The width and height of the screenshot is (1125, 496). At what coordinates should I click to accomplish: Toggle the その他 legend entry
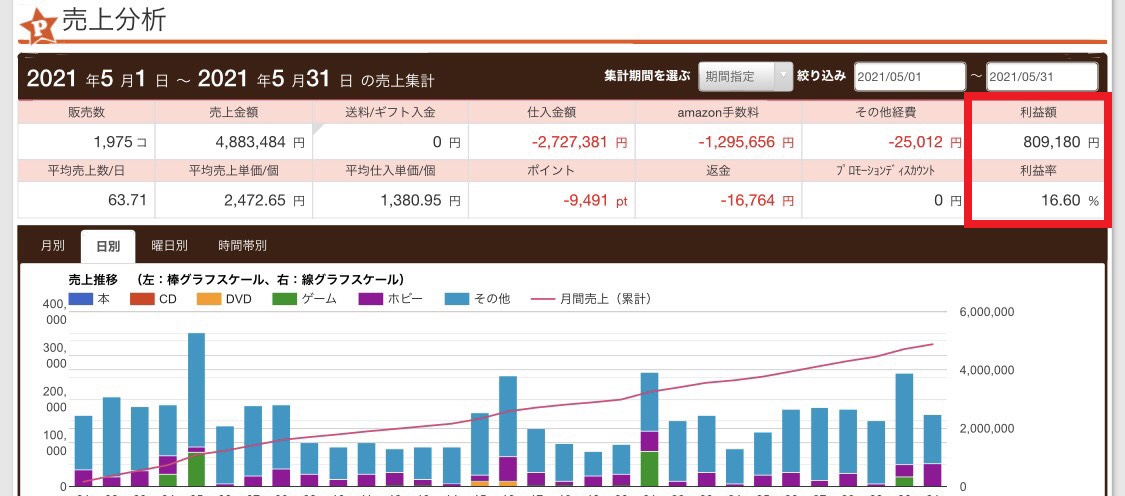click(x=457, y=299)
